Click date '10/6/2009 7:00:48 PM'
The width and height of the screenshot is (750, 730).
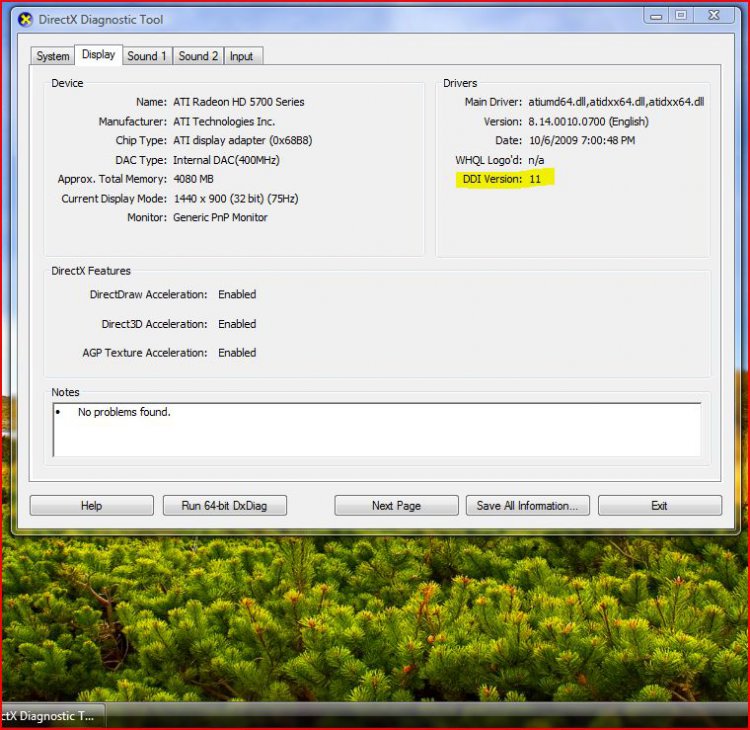click(582, 140)
